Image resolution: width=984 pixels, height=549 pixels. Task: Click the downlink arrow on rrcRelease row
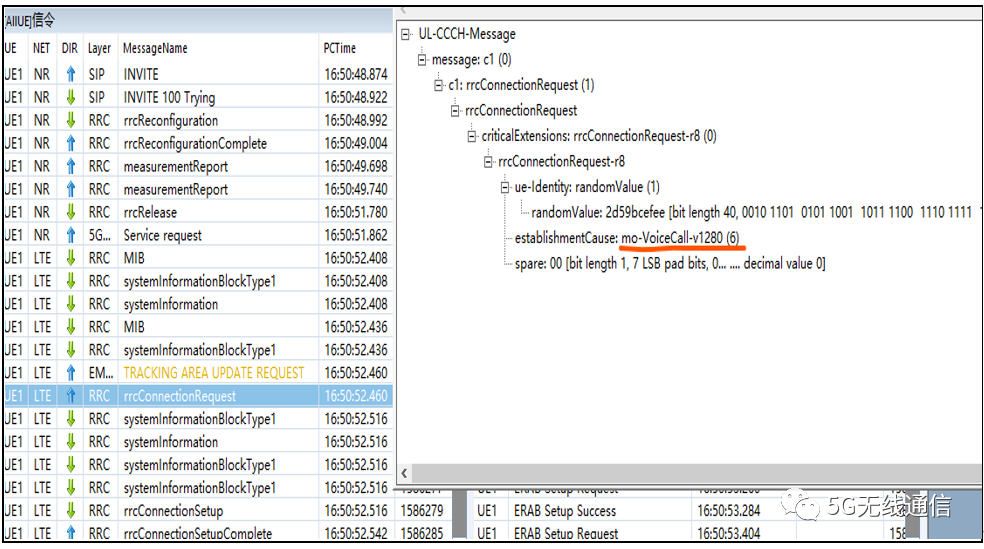[x=71, y=212]
